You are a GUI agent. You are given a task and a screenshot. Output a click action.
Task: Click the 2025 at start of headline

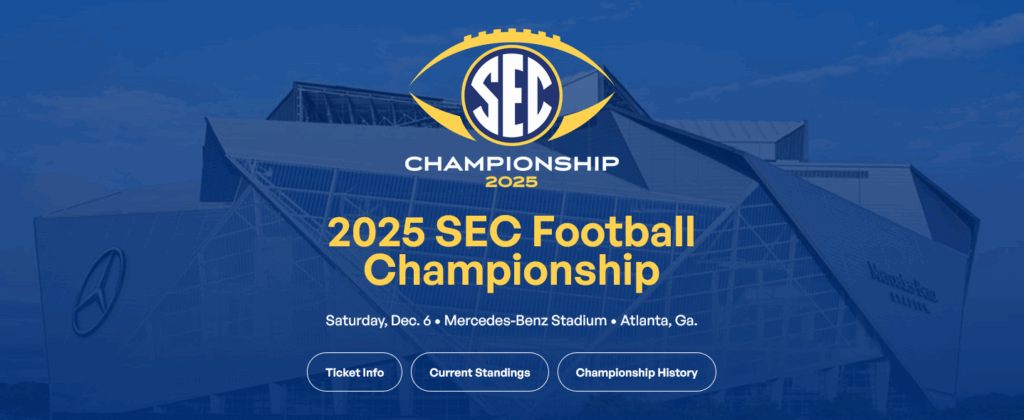coord(376,233)
